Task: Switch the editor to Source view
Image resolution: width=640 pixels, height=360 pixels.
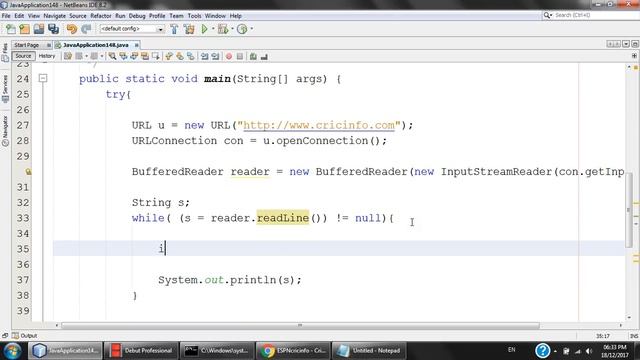Action: (23, 56)
